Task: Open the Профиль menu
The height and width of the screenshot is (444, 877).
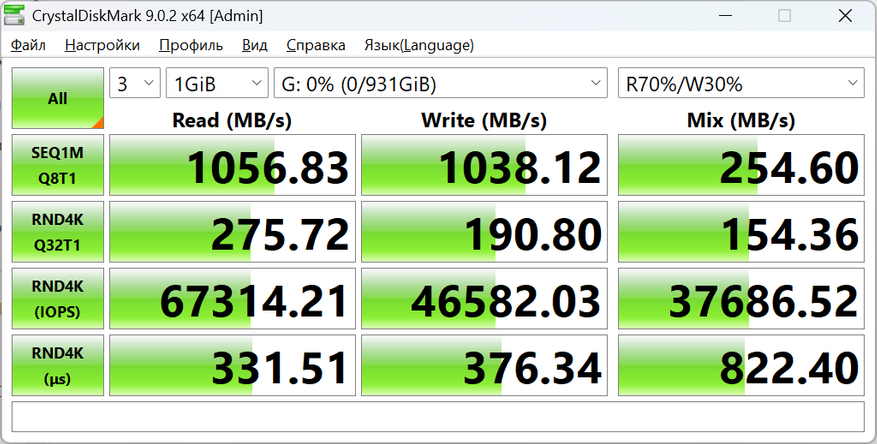Action: 191,45
